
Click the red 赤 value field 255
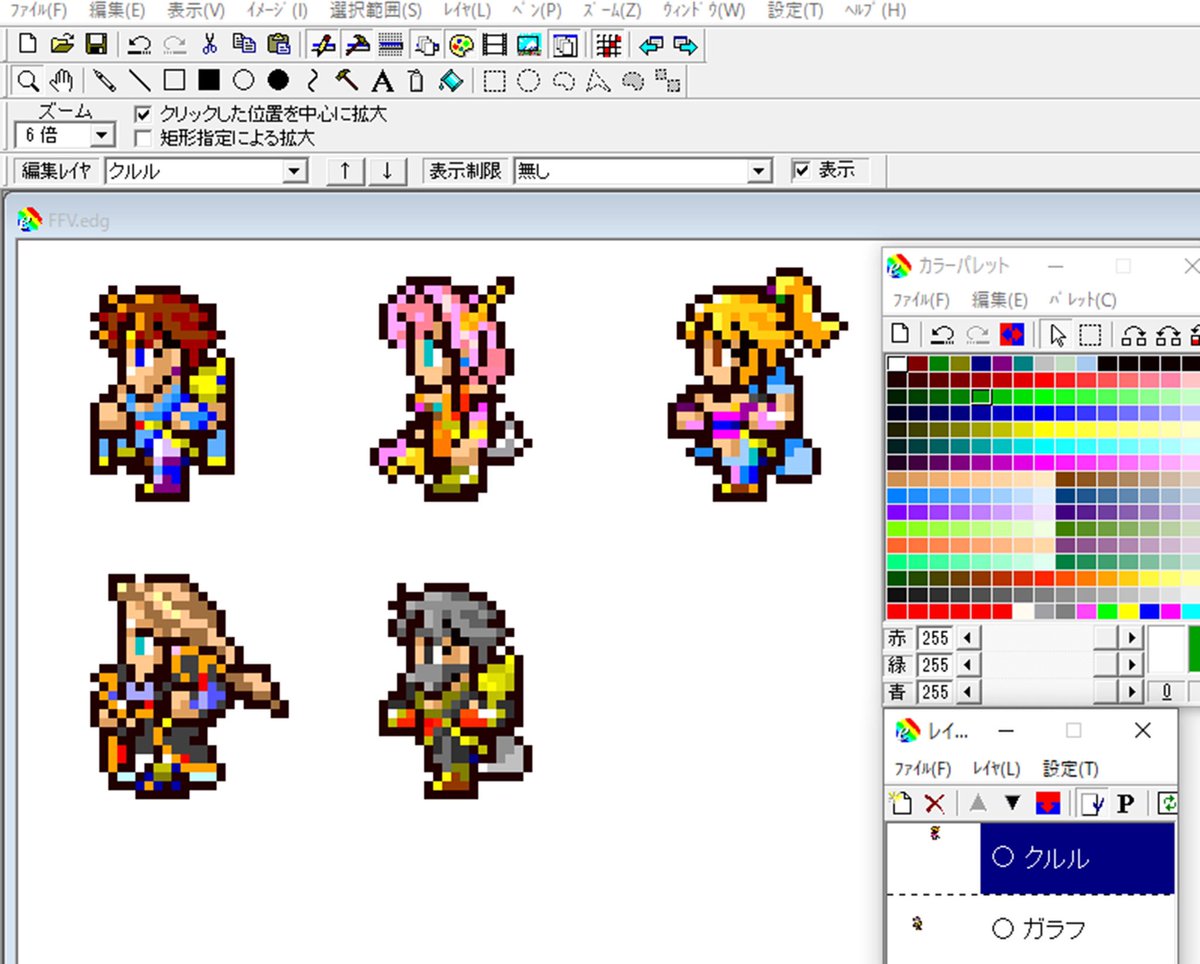click(935, 638)
